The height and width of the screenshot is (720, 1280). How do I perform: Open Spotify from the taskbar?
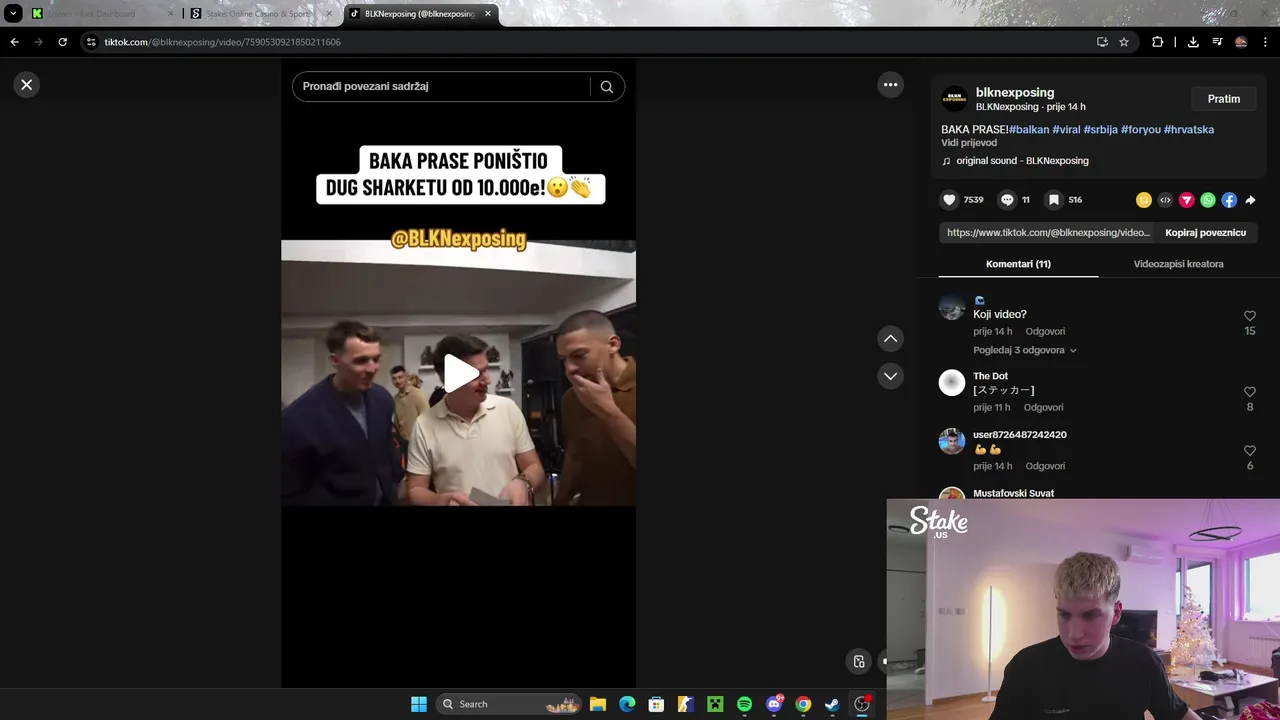(x=744, y=704)
